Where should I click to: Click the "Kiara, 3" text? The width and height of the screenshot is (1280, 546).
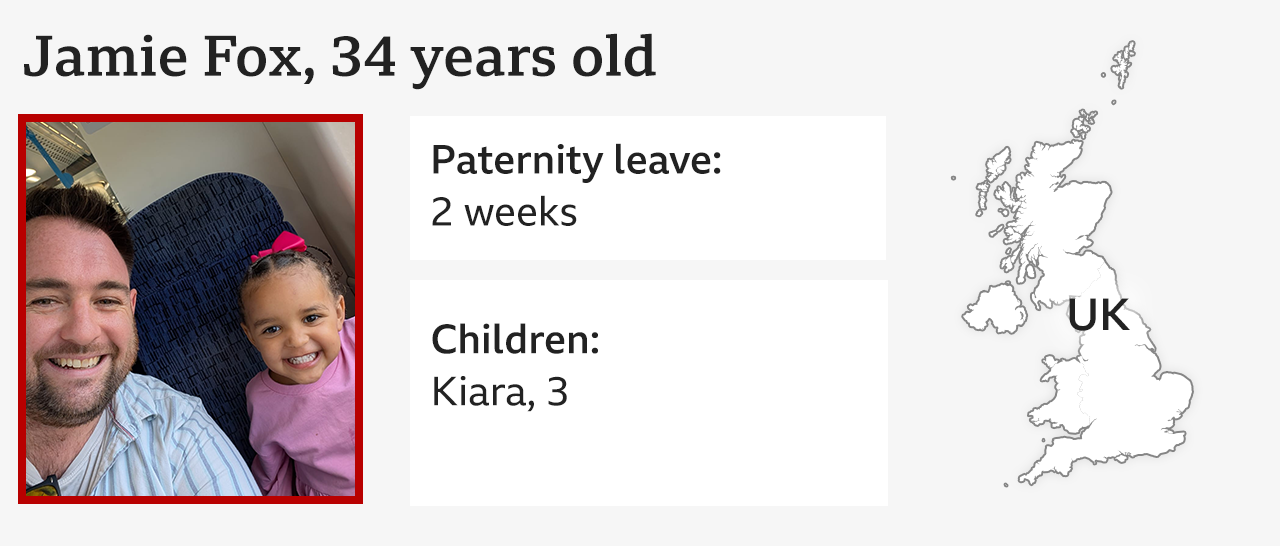(499, 392)
